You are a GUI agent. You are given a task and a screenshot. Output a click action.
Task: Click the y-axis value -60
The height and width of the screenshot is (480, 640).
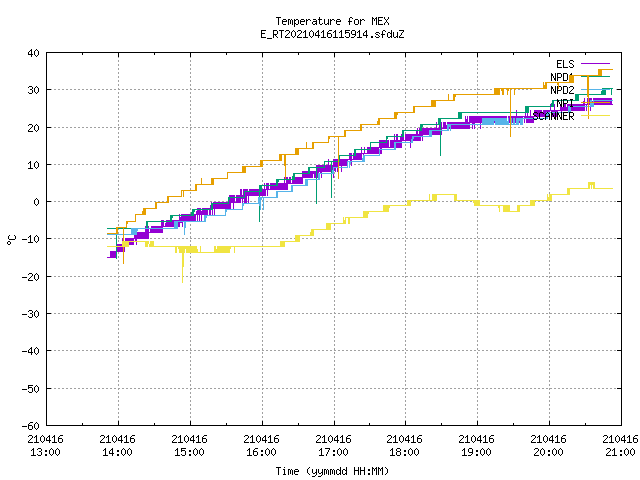31,426
